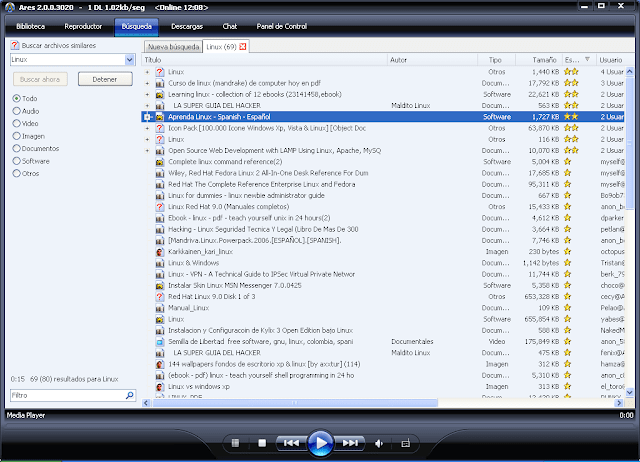Expand the Aprenda Linux - Spanish row
The height and width of the screenshot is (462, 640).
[147, 117]
